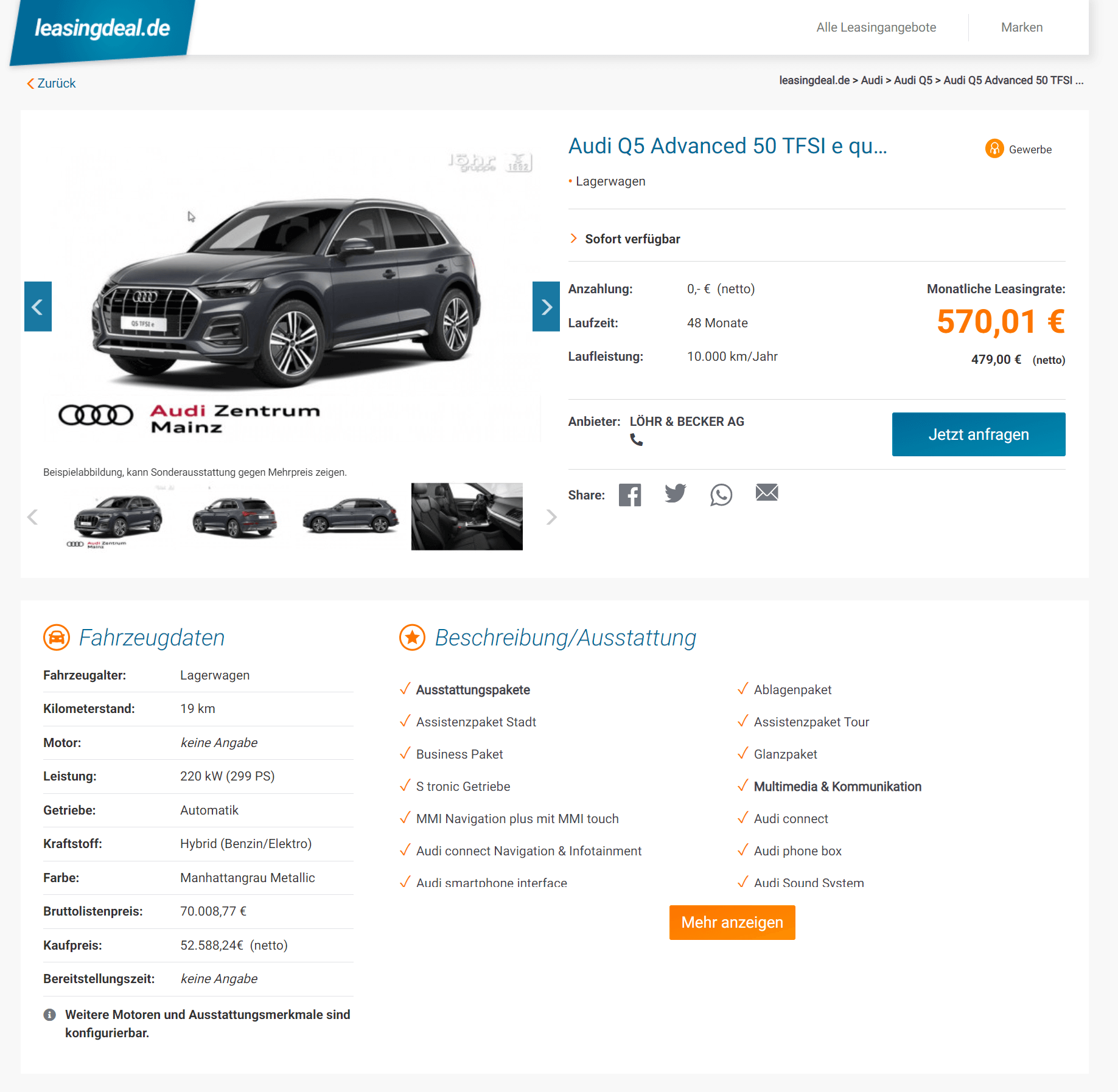Open the Audi Q5 breadcrumb link
1118x1092 pixels.
[x=913, y=80]
